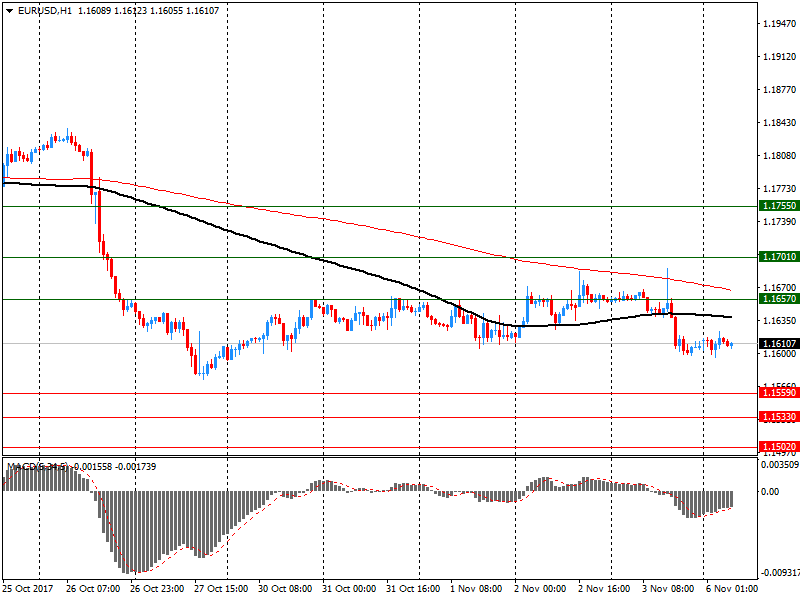The height and width of the screenshot is (600, 800).
Task: Click the 1.16000 price scale value
Action: [779, 354]
